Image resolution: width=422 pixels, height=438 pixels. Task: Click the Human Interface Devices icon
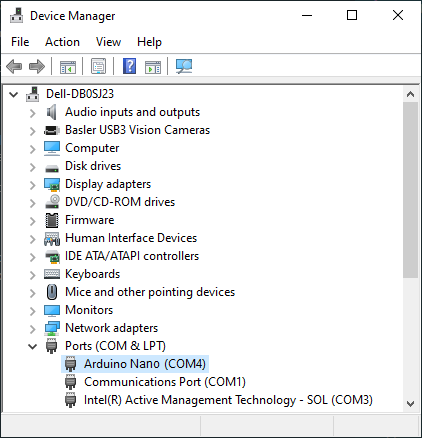(52, 238)
